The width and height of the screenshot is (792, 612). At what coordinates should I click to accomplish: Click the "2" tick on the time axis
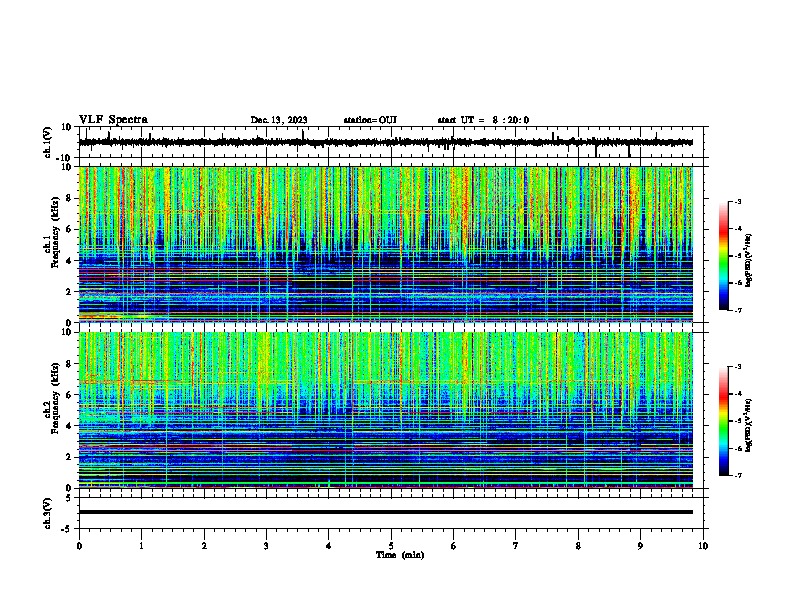coord(204,546)
